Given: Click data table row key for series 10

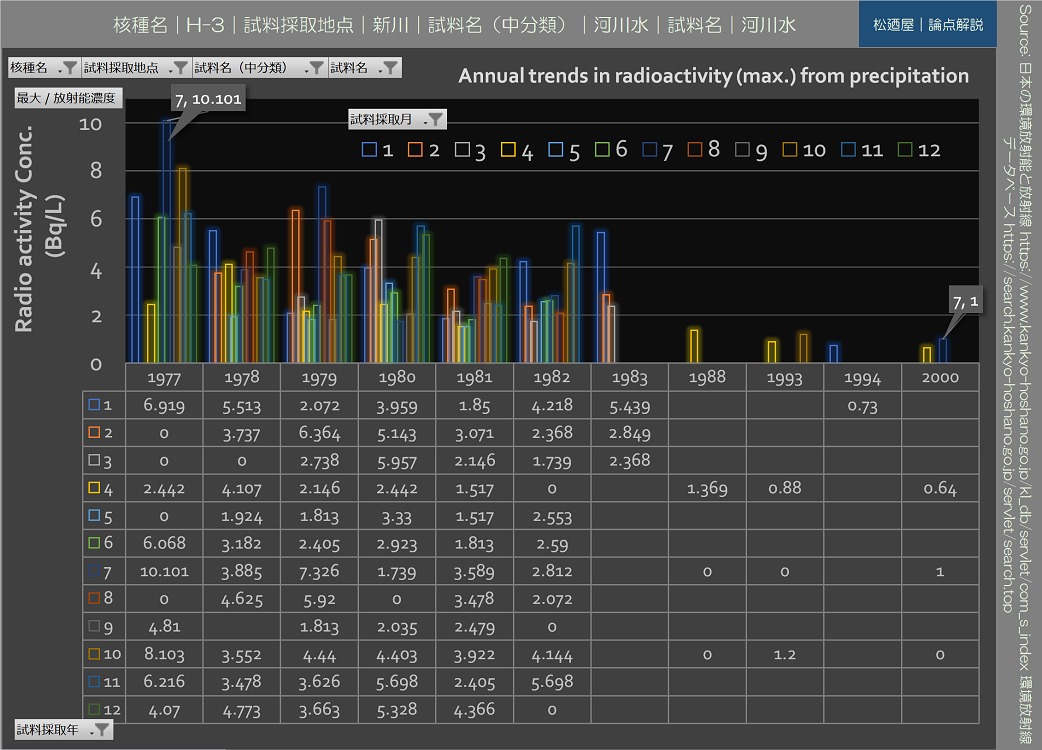Looking at the screenshot, I should [104, 654].
